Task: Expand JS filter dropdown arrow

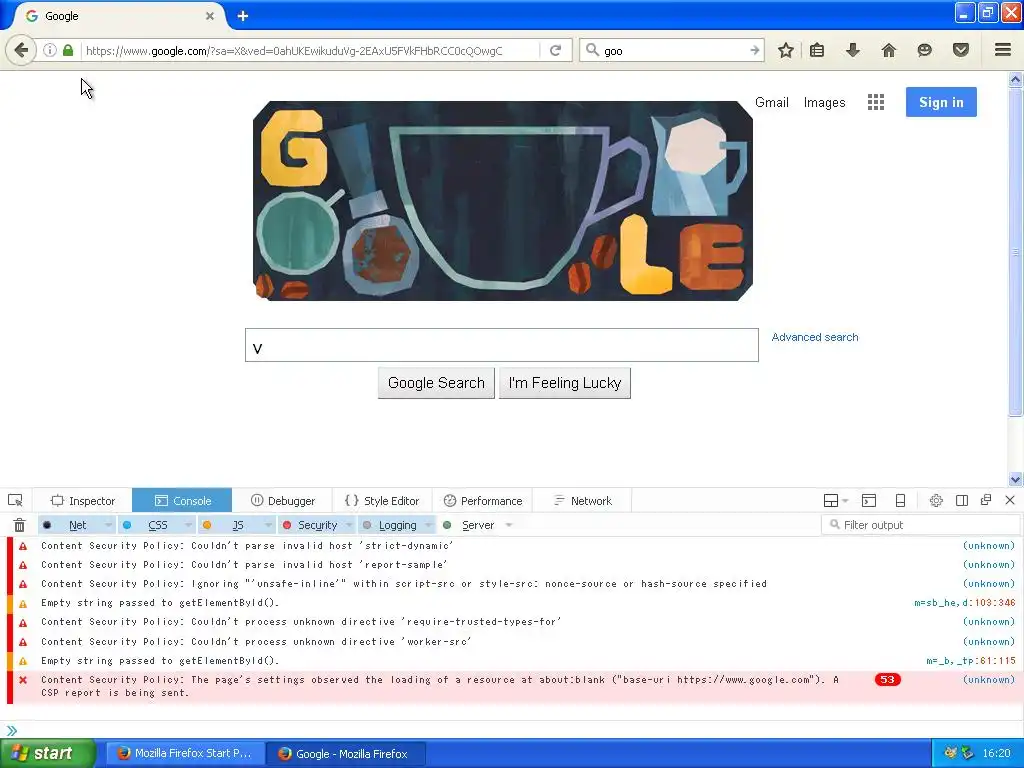Action: 268,525
